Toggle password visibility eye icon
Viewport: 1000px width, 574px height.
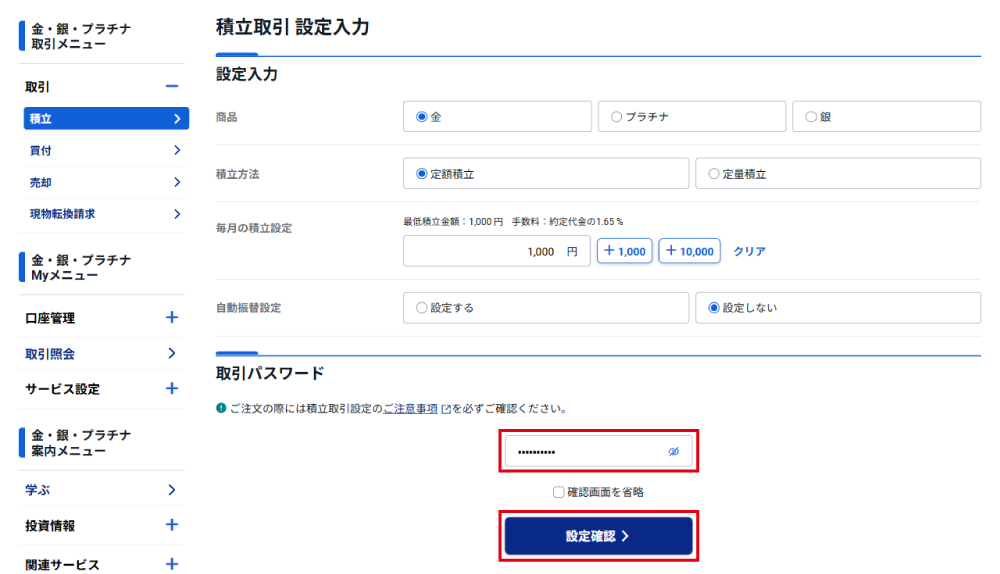(x=674, y=452)
